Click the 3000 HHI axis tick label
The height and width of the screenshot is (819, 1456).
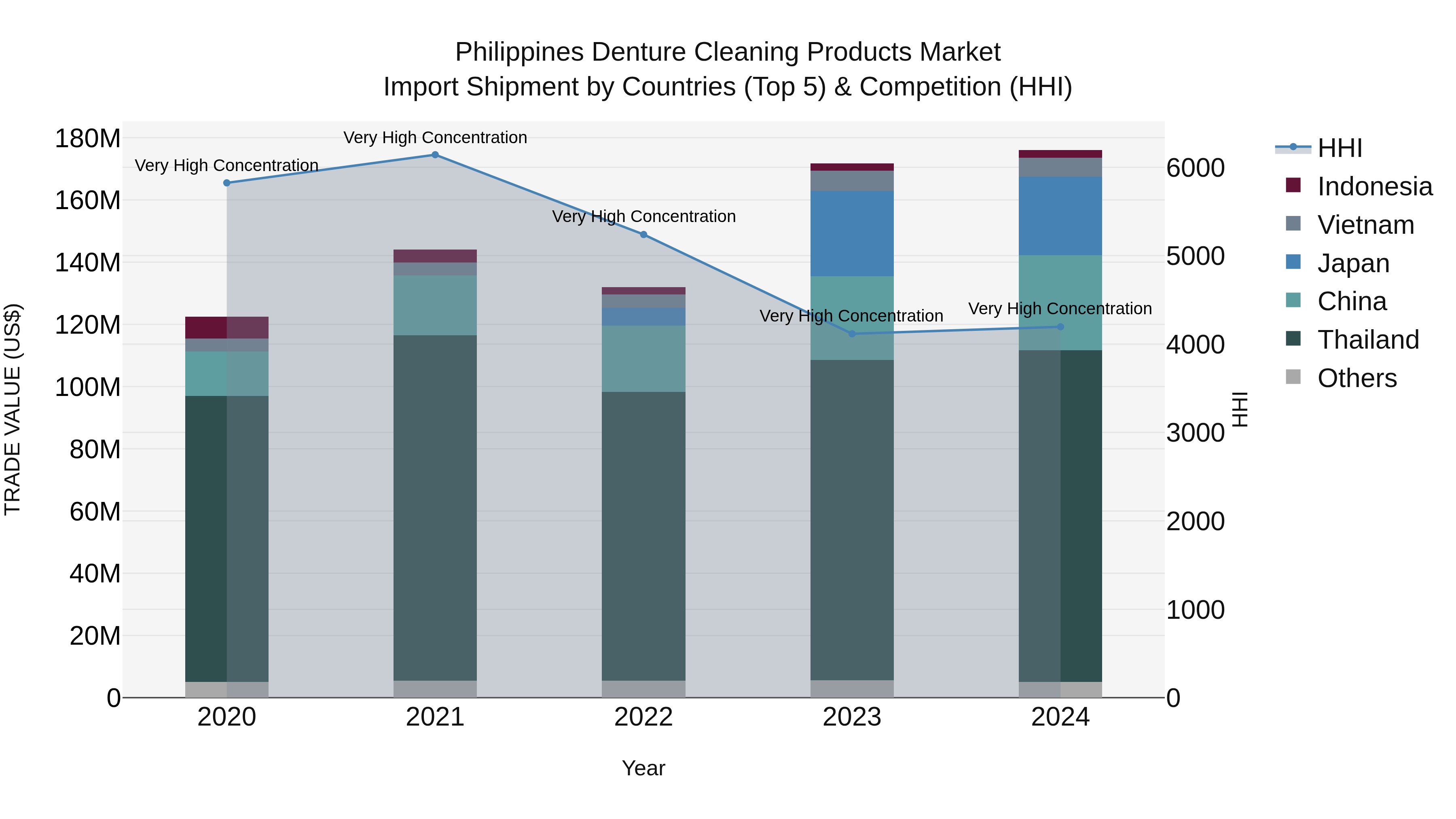tap(1196, 433)
